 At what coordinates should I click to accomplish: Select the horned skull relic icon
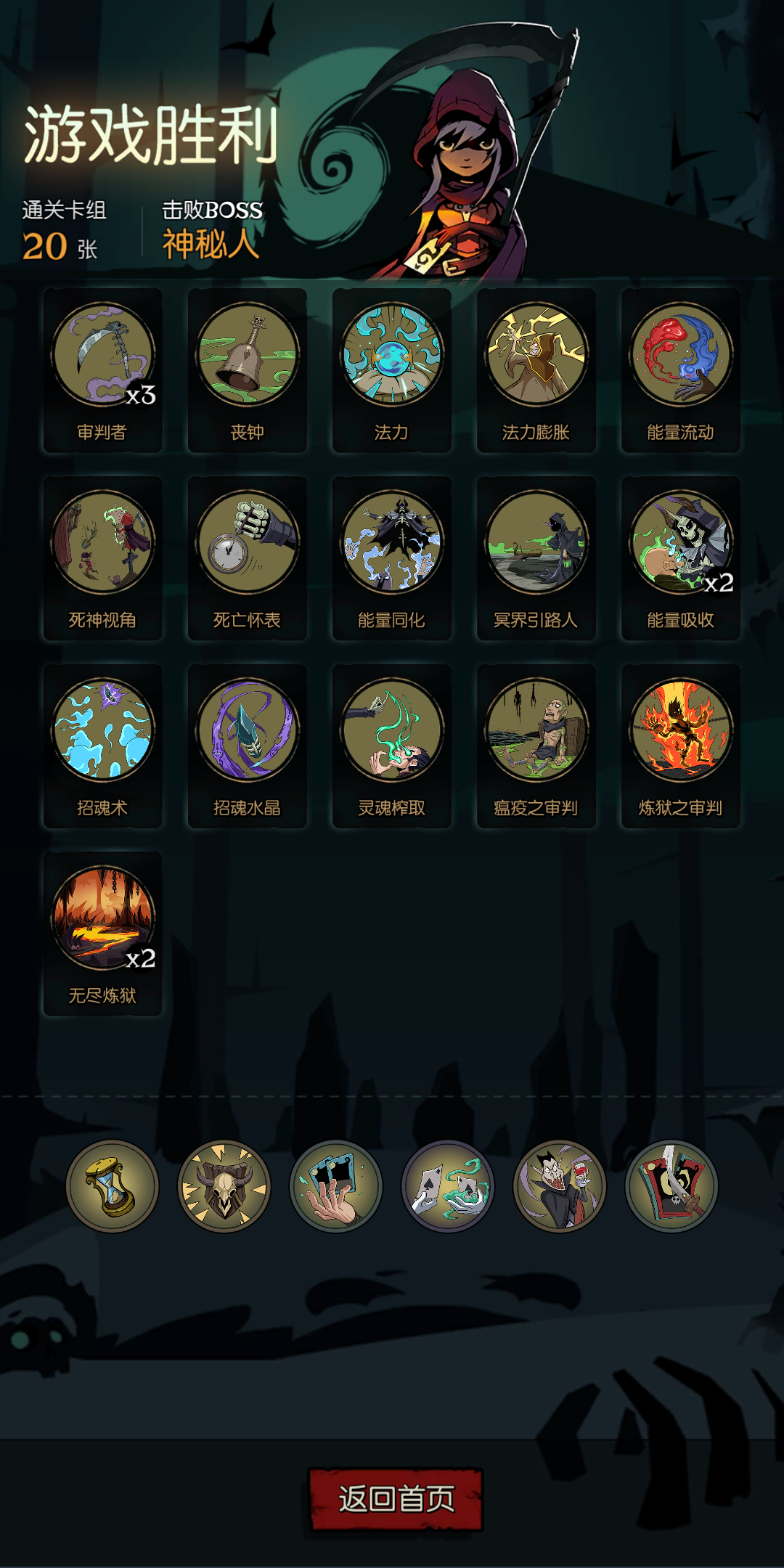click(x=224, y=1186)
